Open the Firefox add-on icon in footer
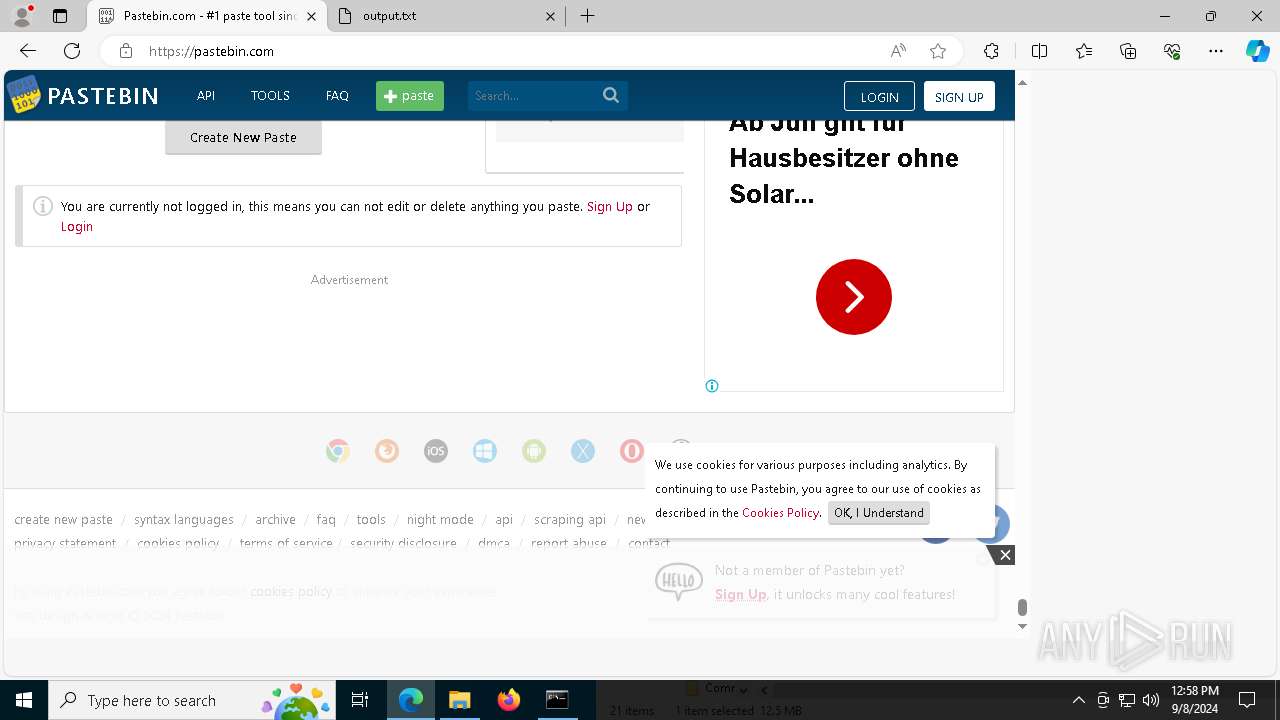1280x720 pixels. coord(387,451)
